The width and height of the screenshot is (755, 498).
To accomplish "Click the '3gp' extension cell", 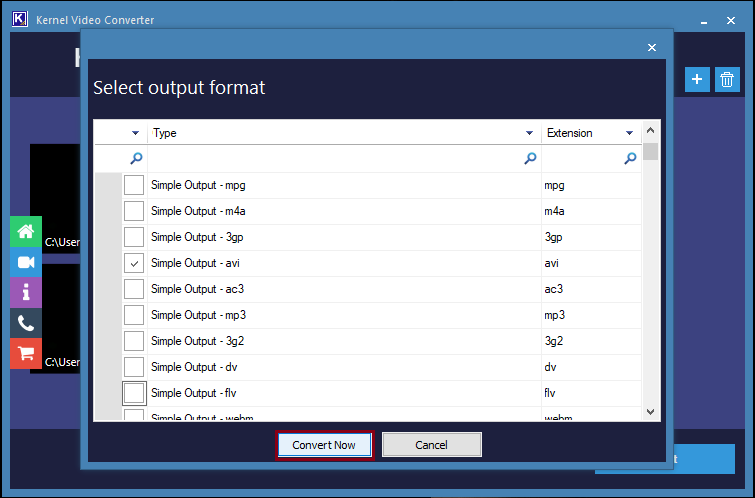I will coord(591,237).
